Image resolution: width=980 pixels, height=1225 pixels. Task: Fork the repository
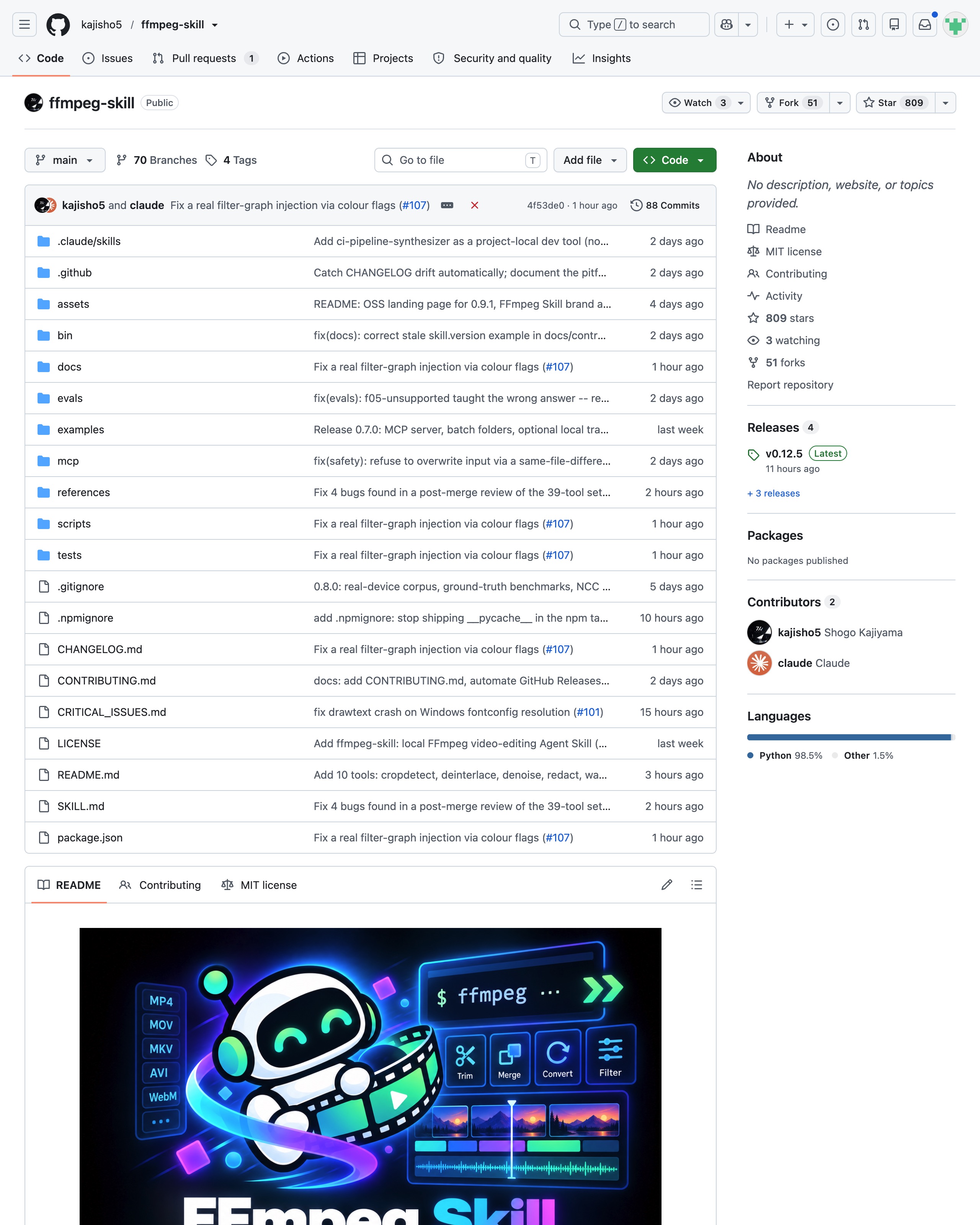(793, 103)
